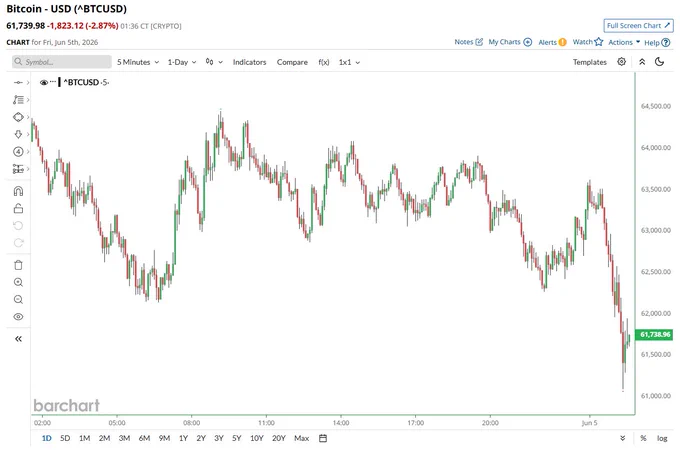Open the calendar date range picker
Image resolution: width=680 pixels, height=450 pixels.
click(x=323, y=438)
